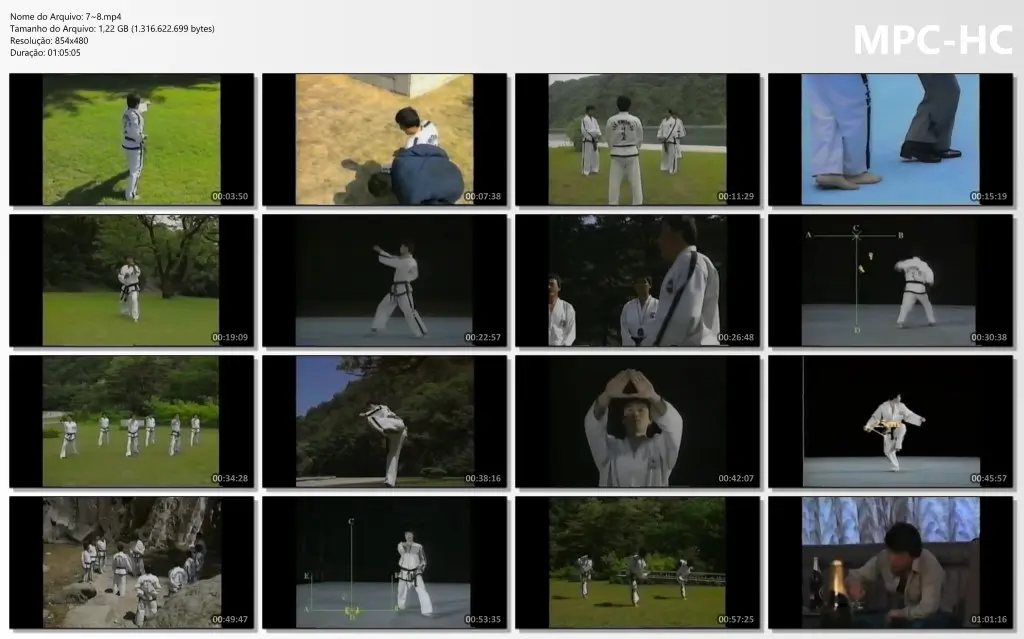Select the high kick frame at 00:38:16
The image size is (1024, 639).
(x=385, y=421)
